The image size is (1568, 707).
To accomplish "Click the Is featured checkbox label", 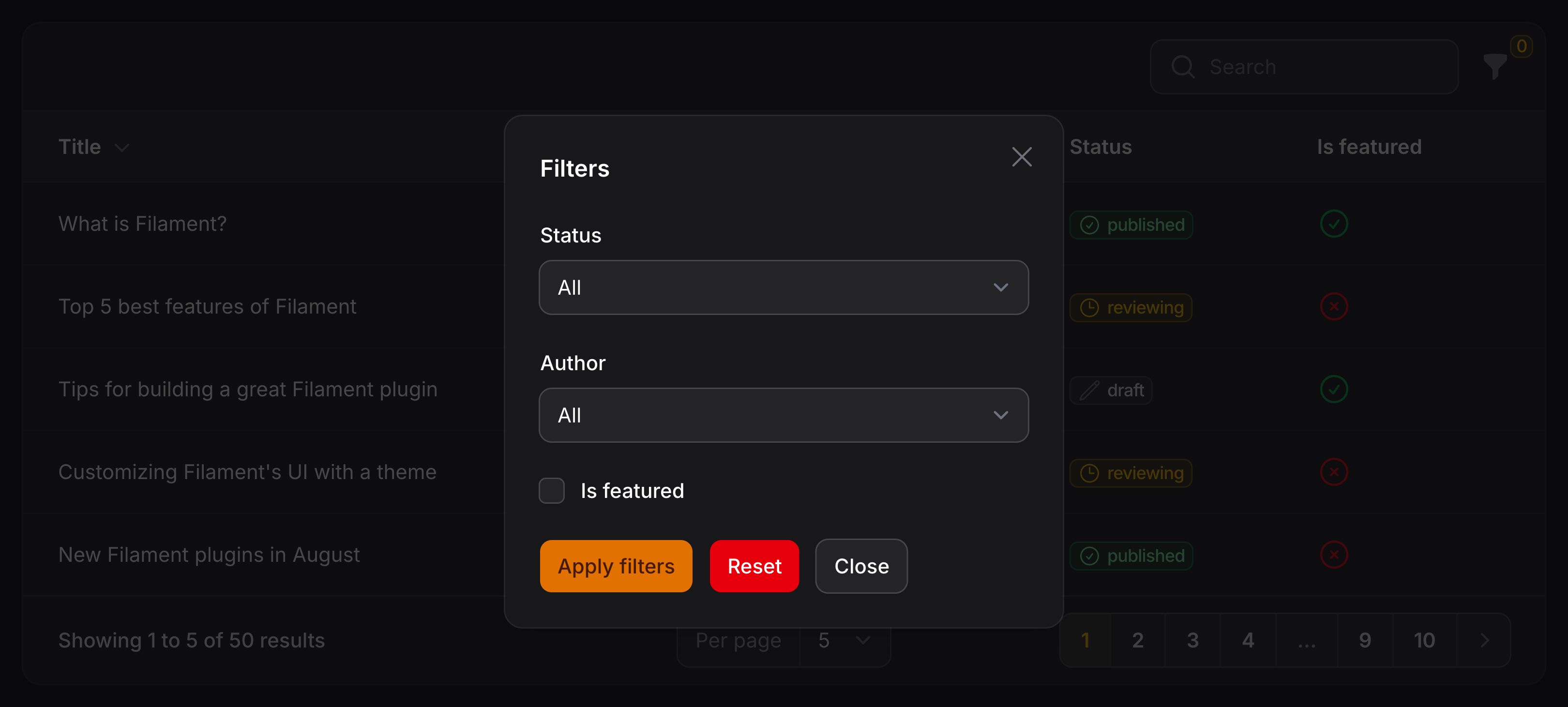I will pyautogui.click(x=632, y=490).
